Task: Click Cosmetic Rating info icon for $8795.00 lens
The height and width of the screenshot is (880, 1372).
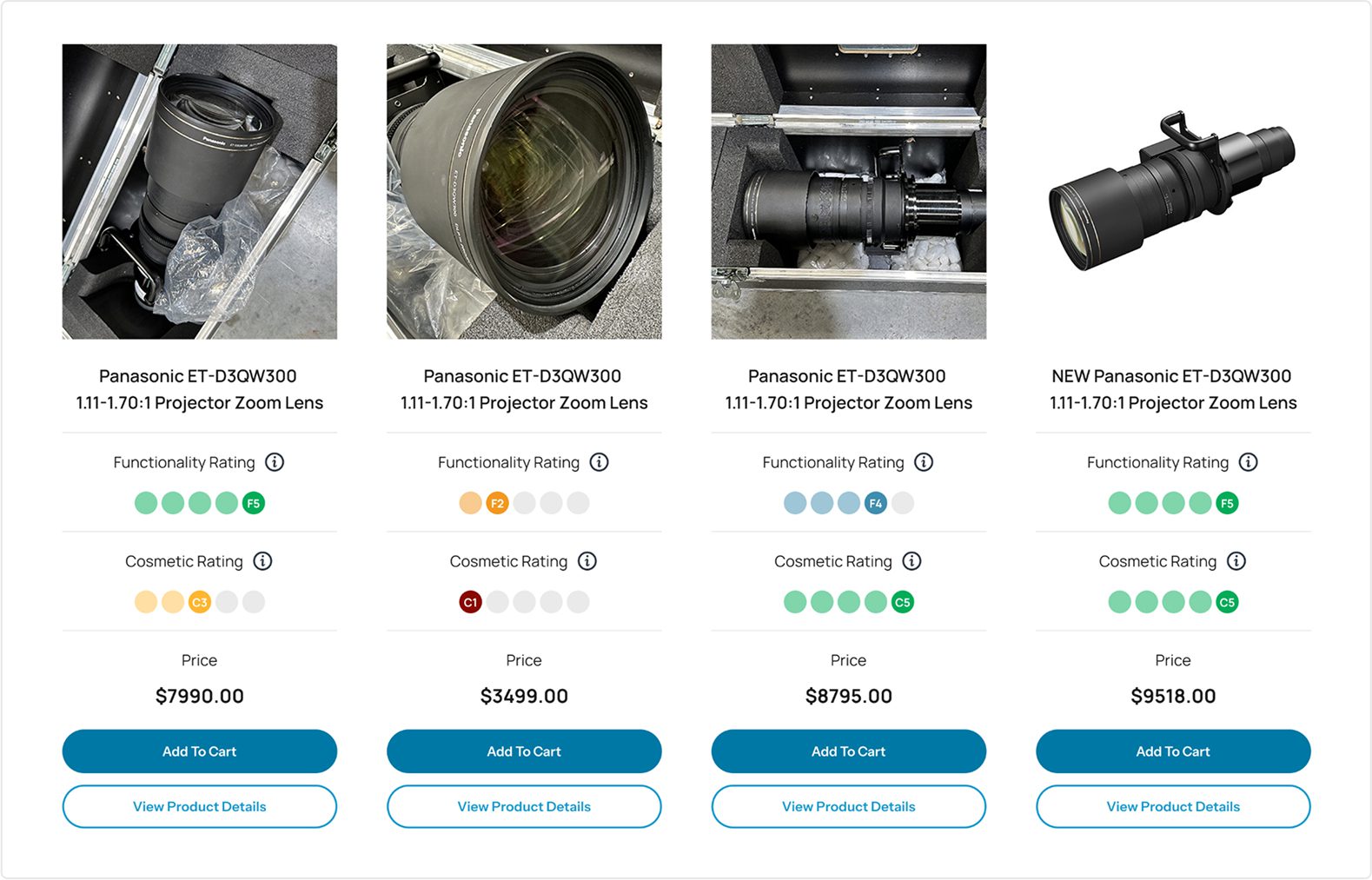Action: pos(911,561)
